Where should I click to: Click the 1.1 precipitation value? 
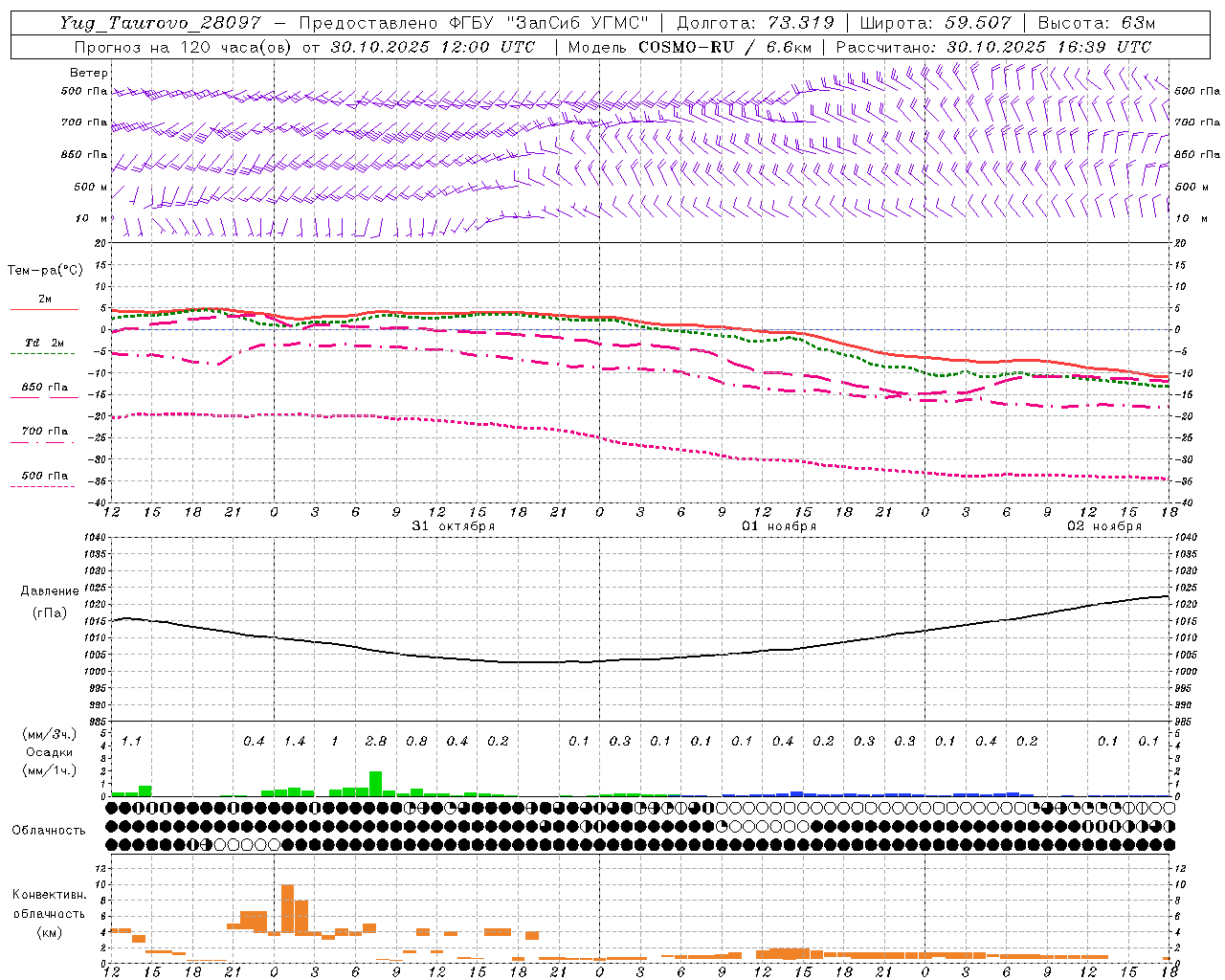point(131,742)
